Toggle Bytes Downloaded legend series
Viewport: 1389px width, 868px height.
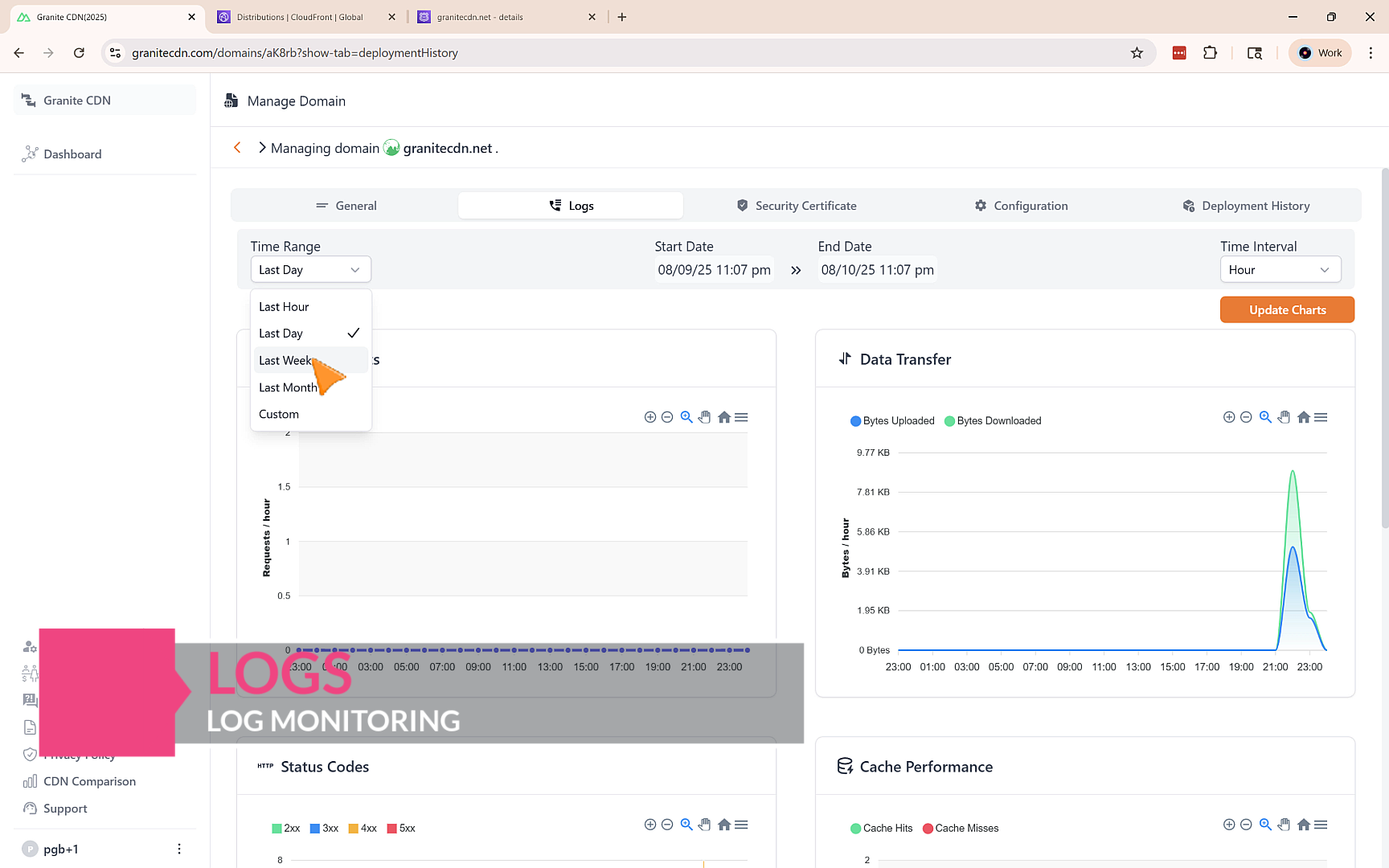click(x=993, y=421)
